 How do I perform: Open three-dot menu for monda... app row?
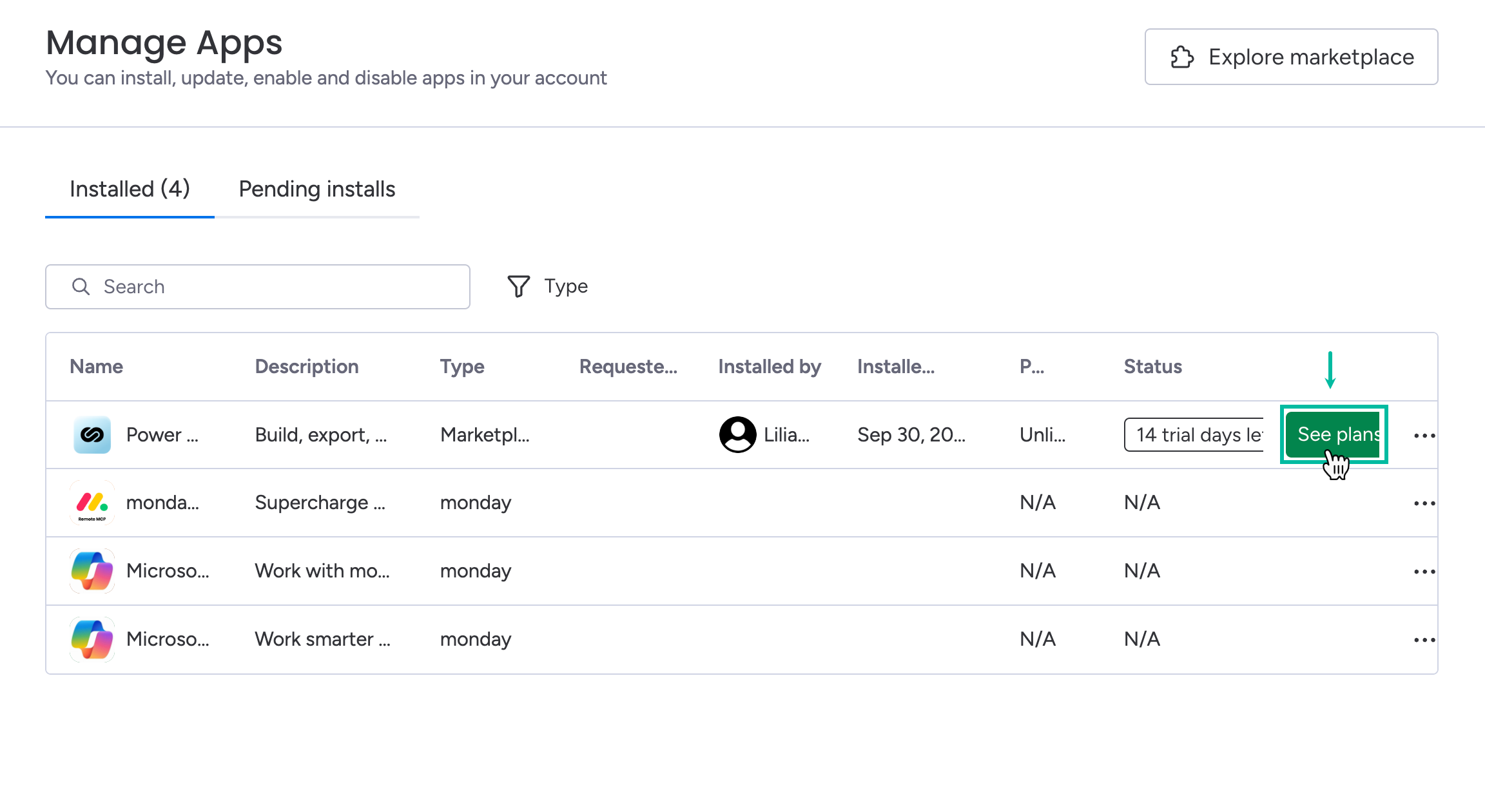1424,503
